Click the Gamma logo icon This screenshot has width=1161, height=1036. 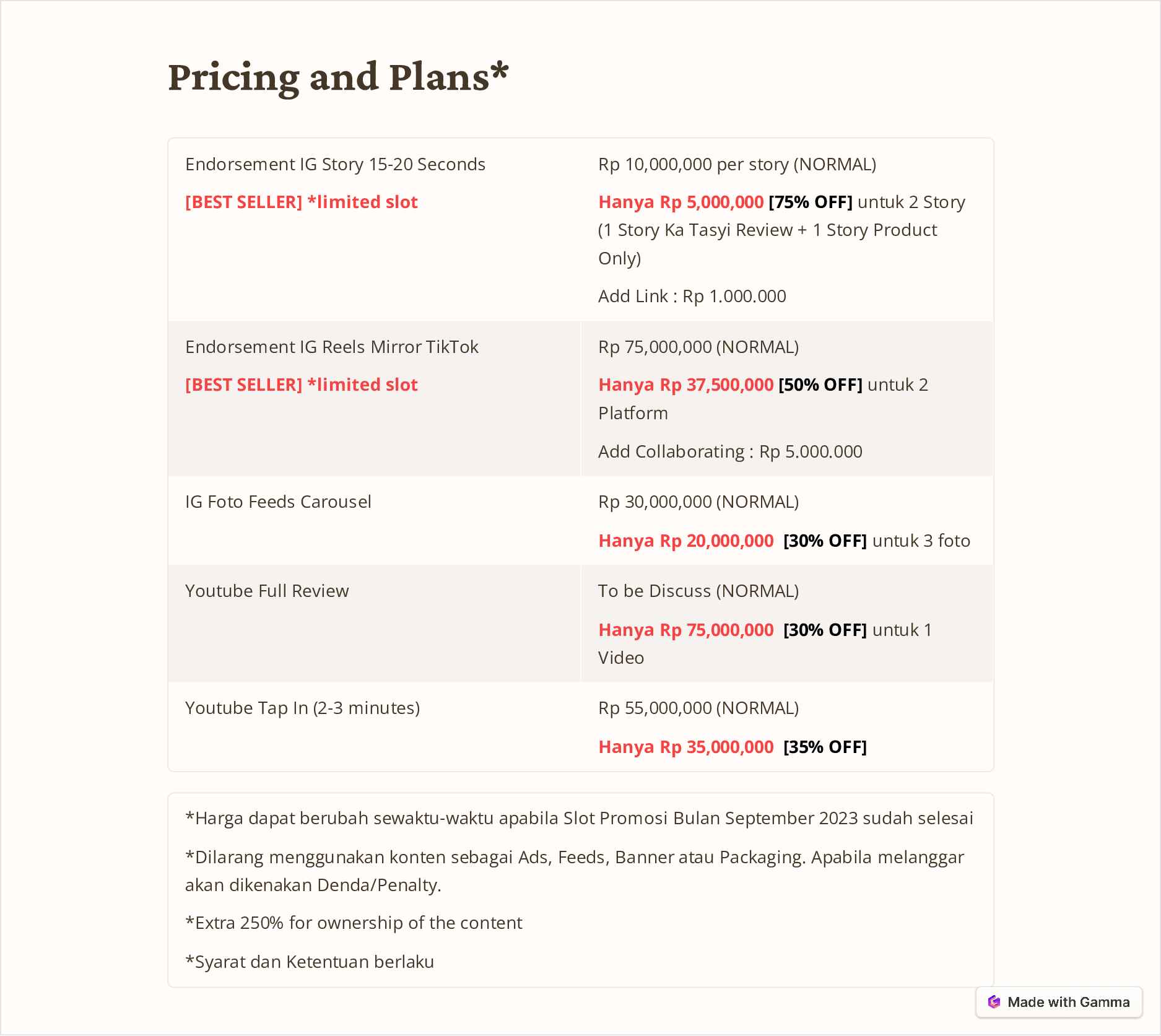coord(994,1002)
